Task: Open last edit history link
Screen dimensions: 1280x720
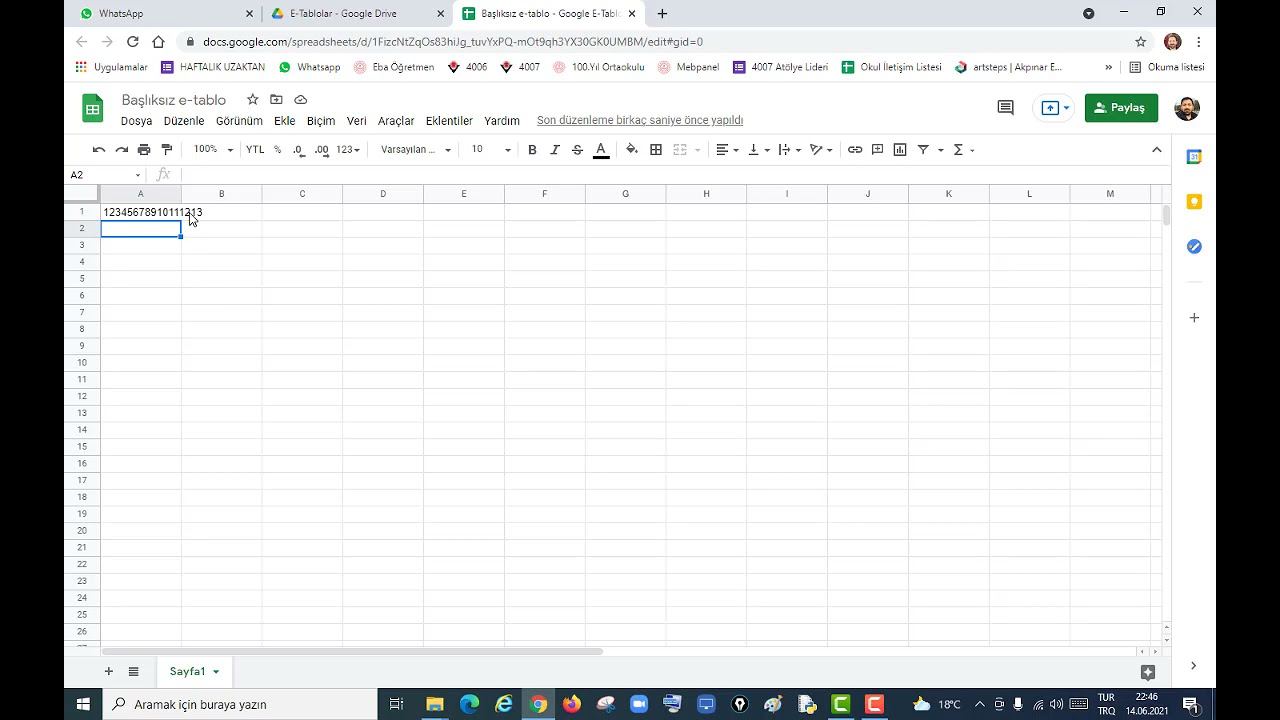Action: click(x=640, y=120)
